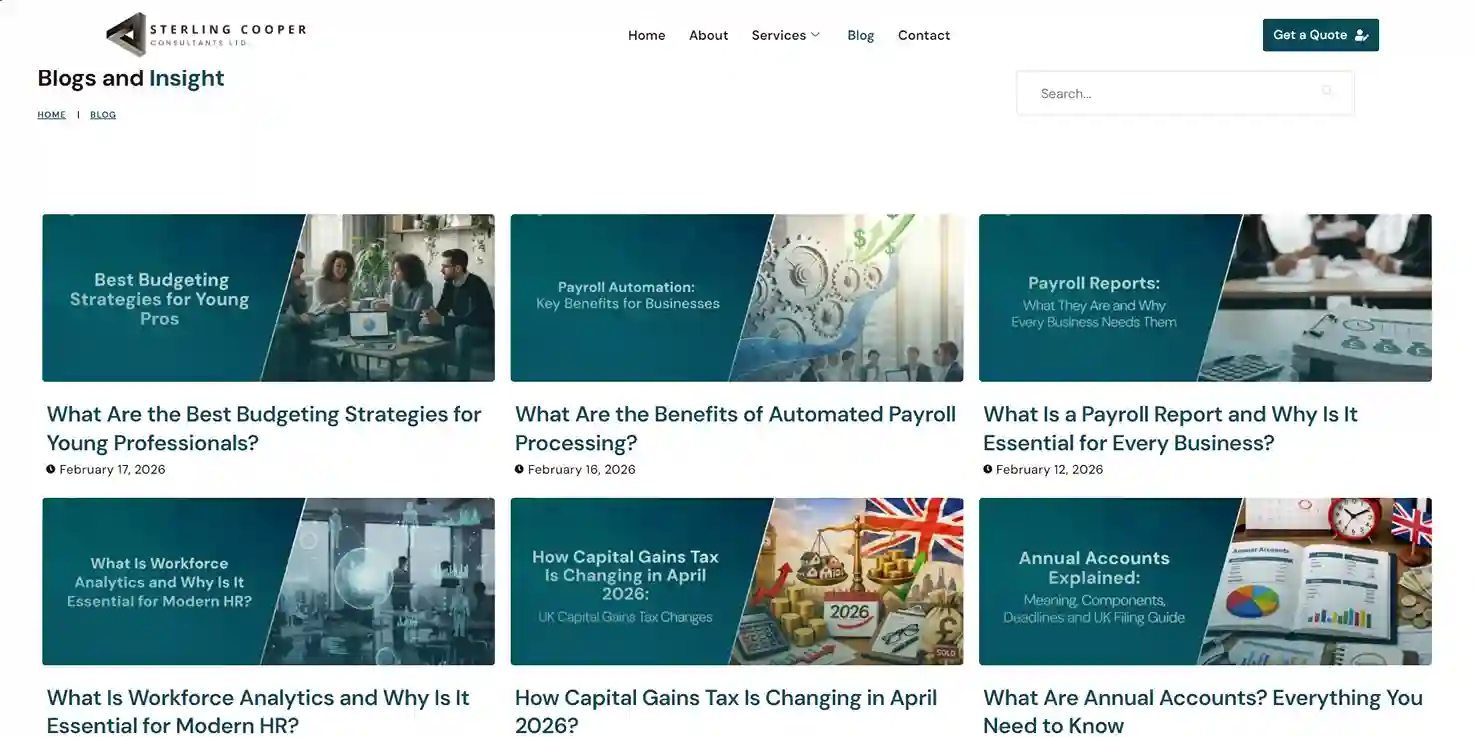The height and width of the screenshot is (737, 1475).
Task: Click the search magnifier icon
Action: click(1327, 92)
